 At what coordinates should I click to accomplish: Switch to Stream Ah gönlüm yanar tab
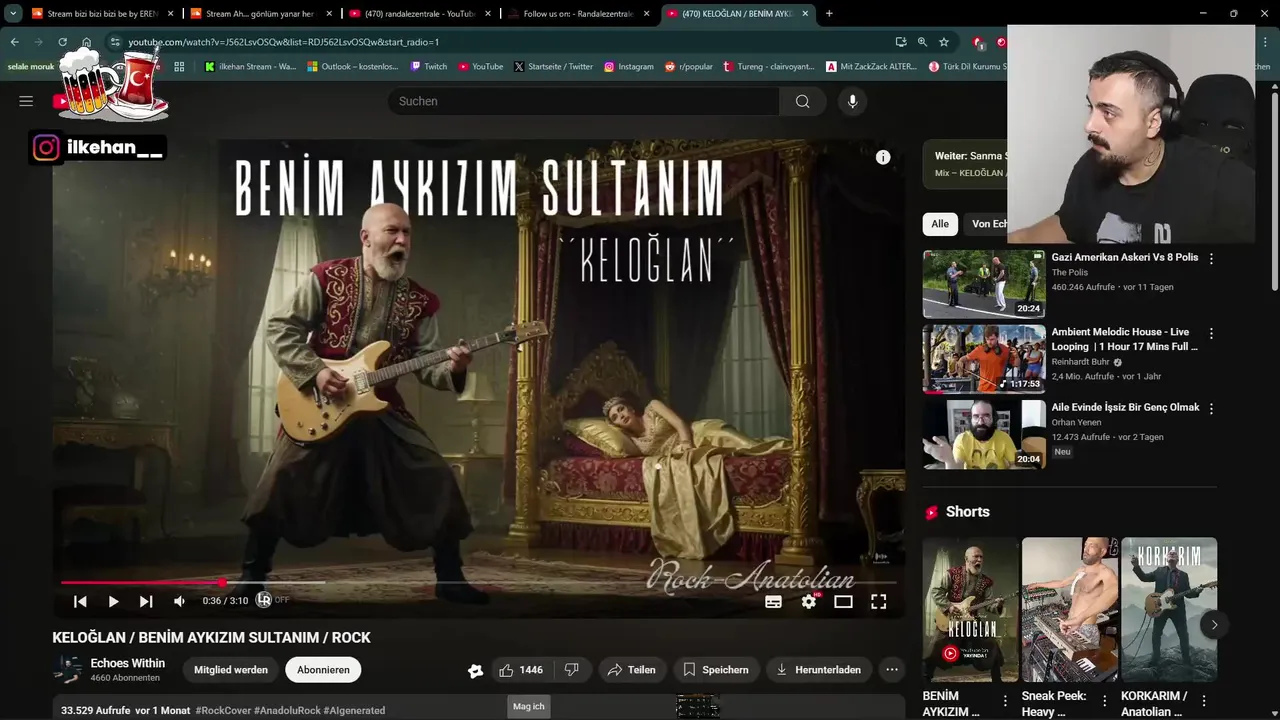[x=260, y=14]
